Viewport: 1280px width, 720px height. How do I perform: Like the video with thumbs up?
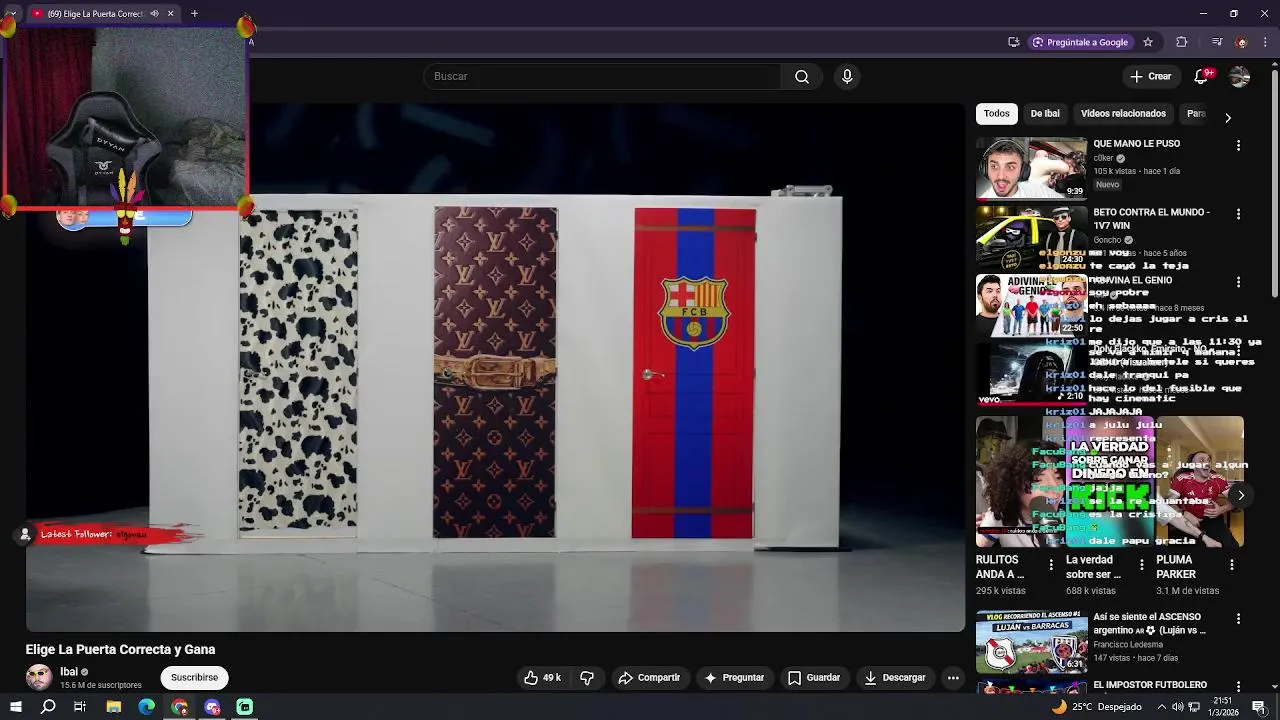point(543,678)
